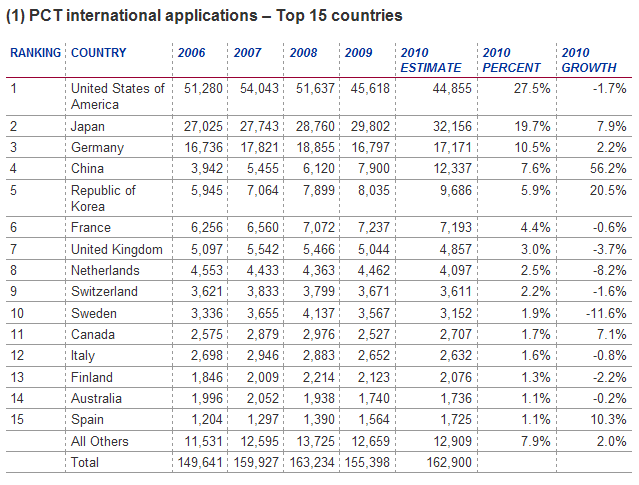The height and width of the screenshot is (485, 639).
Task: Click the Australia country cell
Action: pos(96,399)
